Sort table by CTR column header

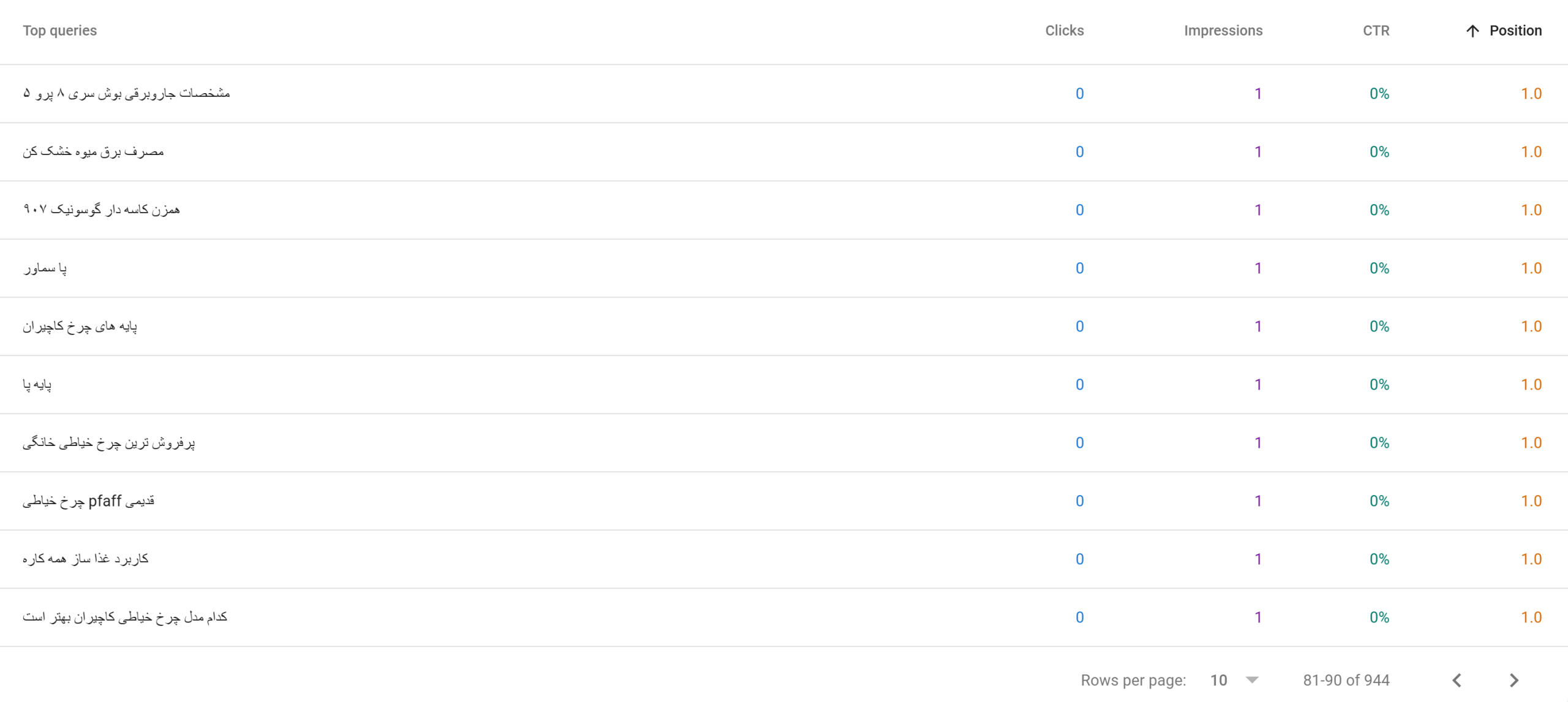[x=1376, y=31]
